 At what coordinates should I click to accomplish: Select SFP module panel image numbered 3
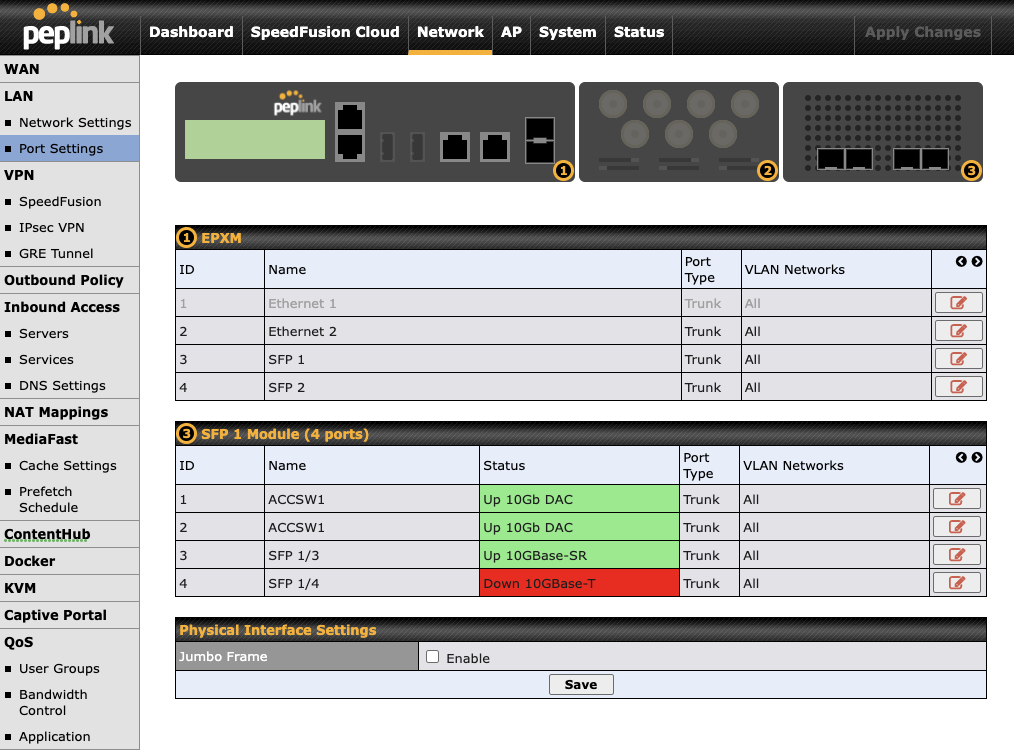point(883,132)
